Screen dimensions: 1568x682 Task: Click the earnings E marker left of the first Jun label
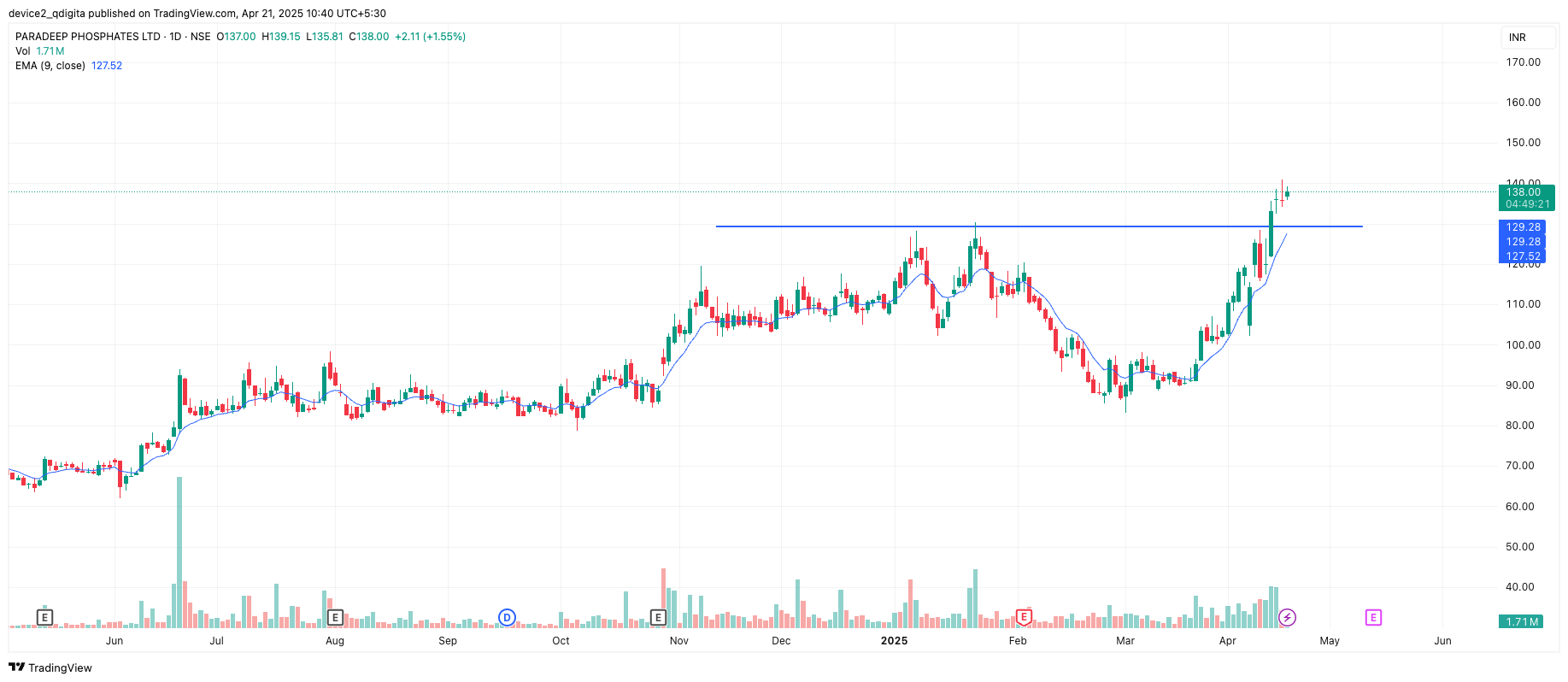tap(45, 617)
